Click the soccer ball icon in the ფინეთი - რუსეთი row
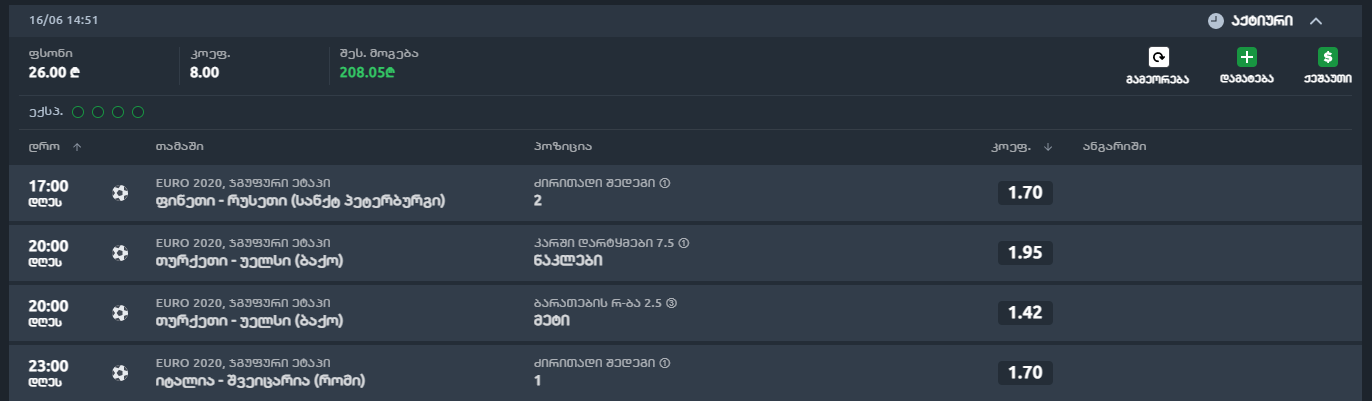Screen dimensions: 1372x401 tap(120, 193)
